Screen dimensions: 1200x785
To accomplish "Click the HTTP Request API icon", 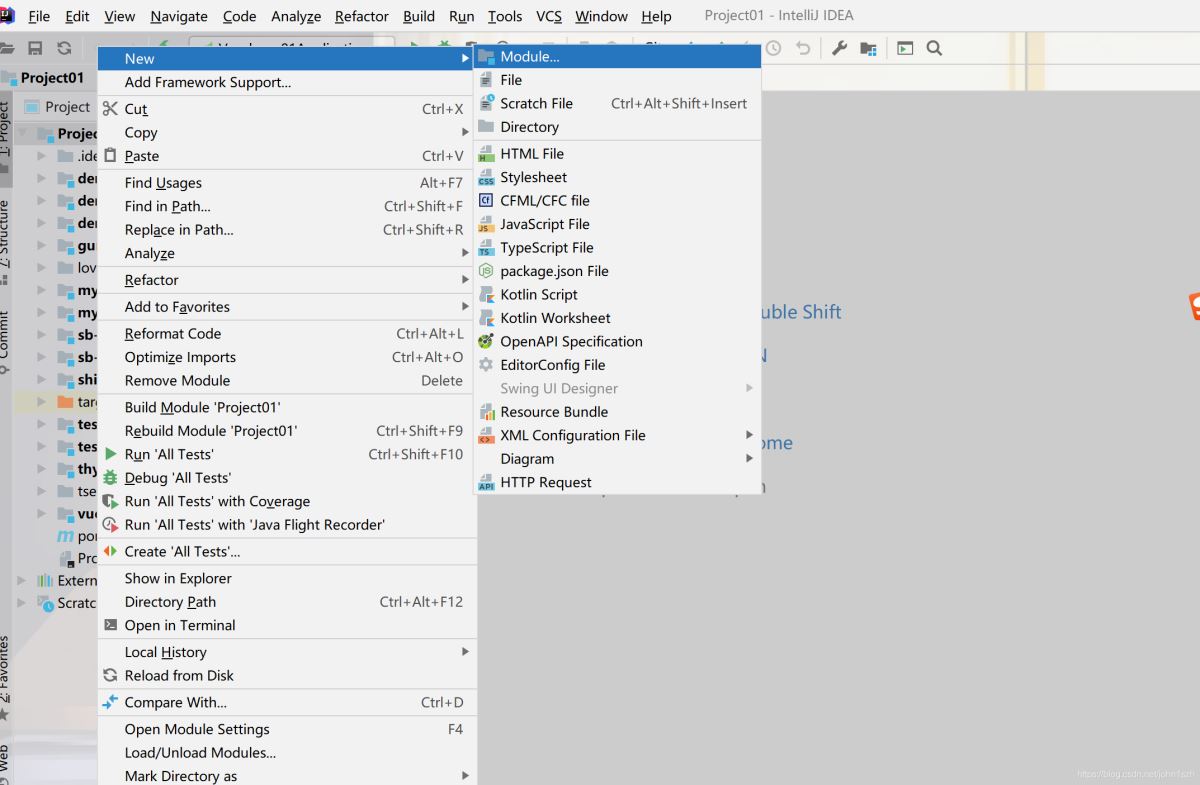I will pos(486,483).
